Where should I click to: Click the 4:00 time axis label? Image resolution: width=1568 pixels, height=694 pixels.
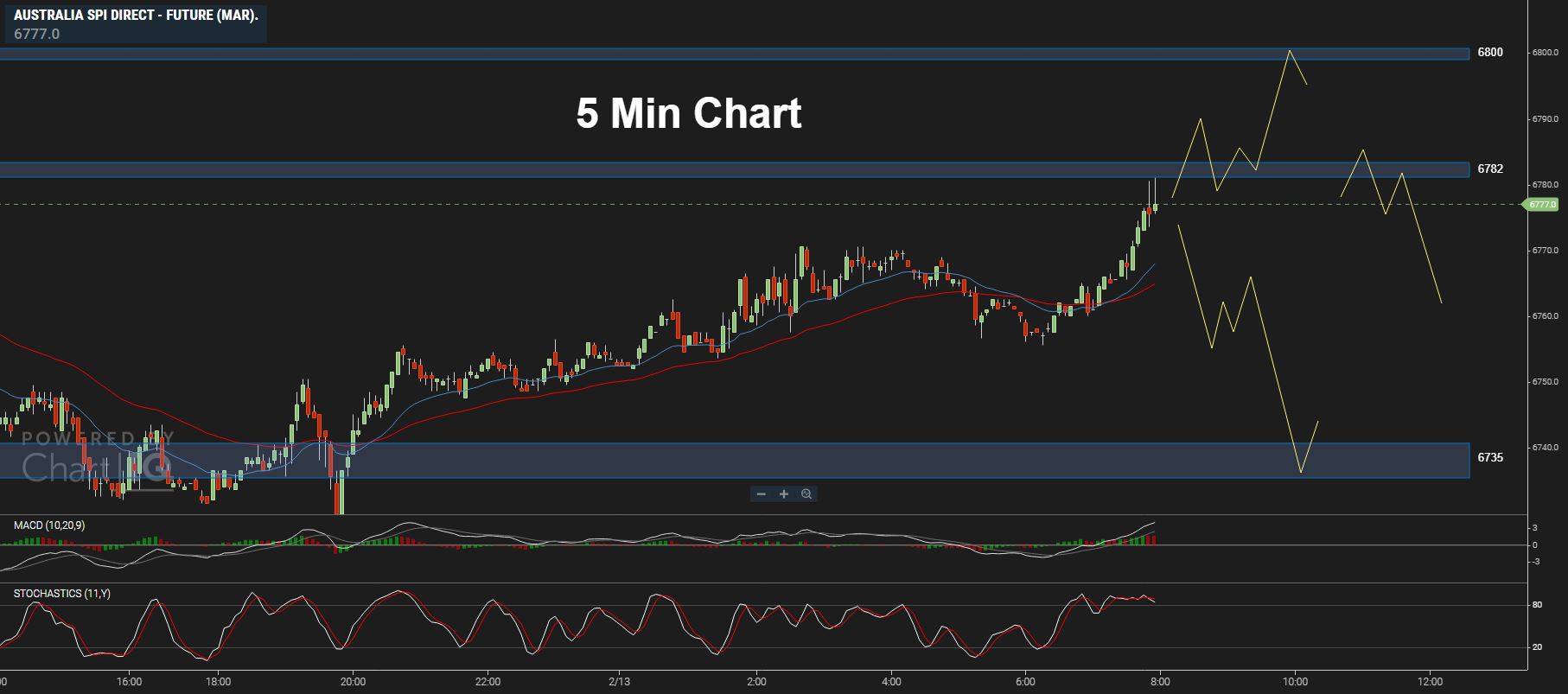[891, 682]
